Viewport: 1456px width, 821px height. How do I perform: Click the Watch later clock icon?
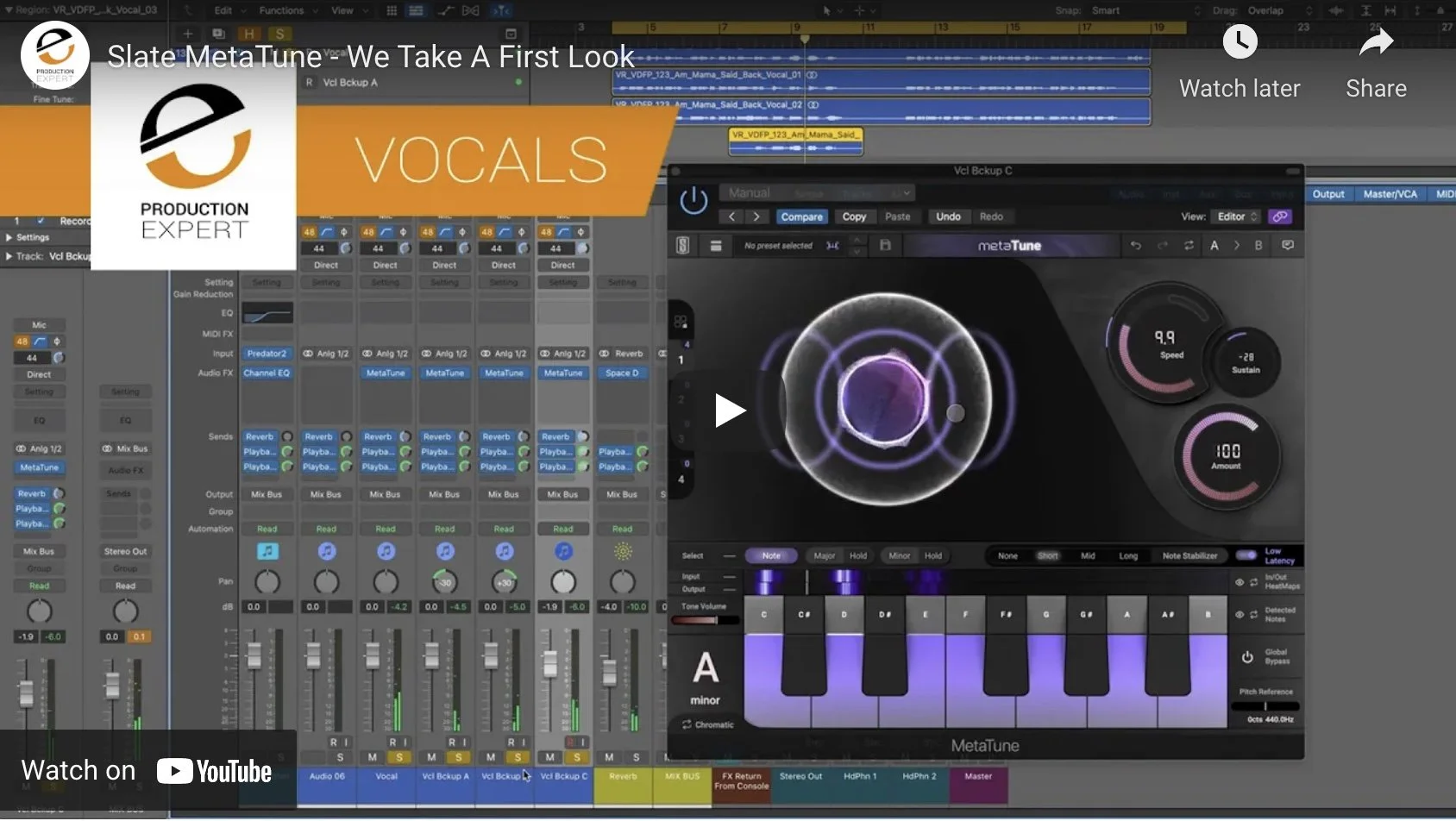tap(1239, 41)
